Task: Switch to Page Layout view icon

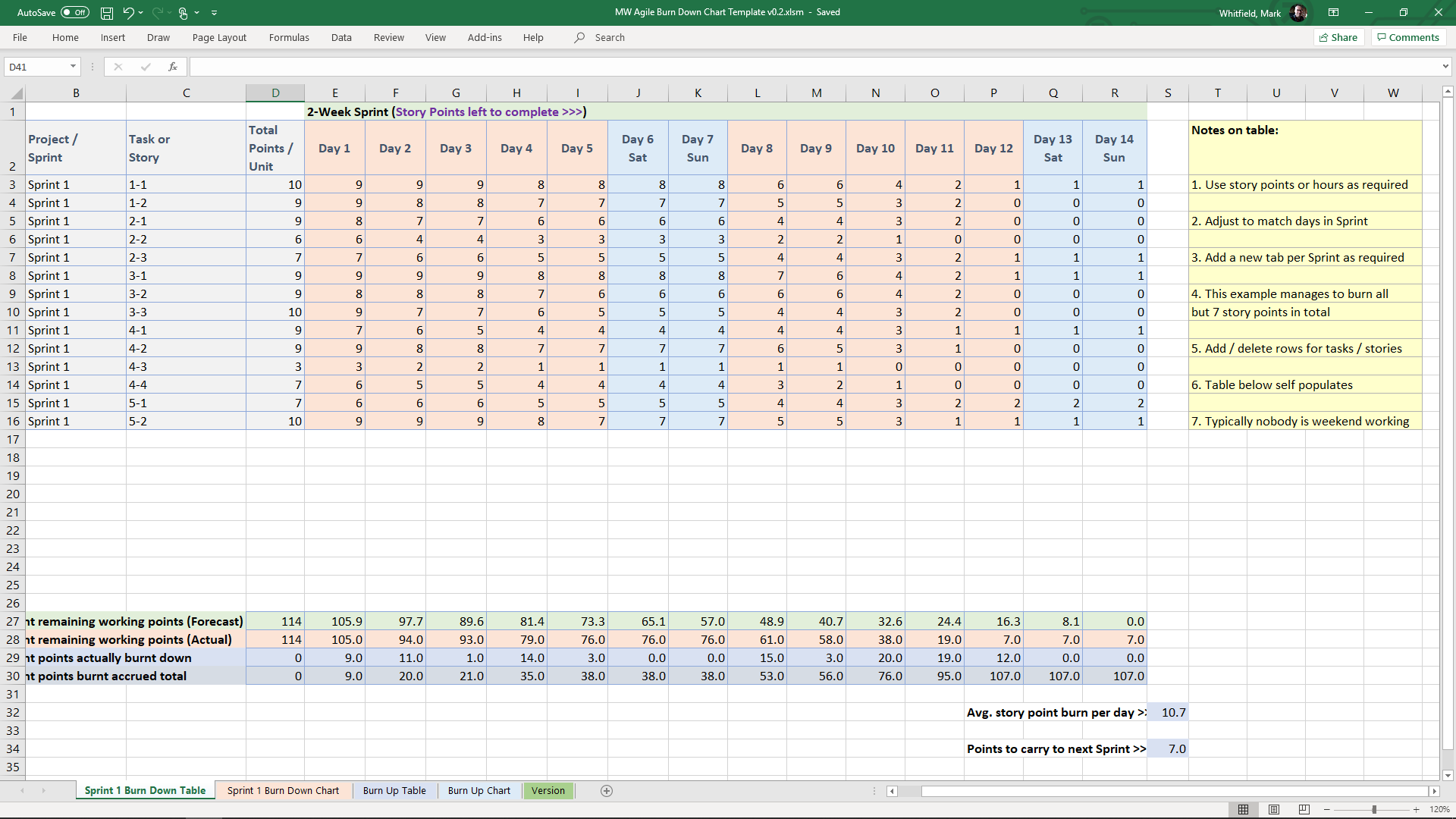Action: [x=1274, y=809]
